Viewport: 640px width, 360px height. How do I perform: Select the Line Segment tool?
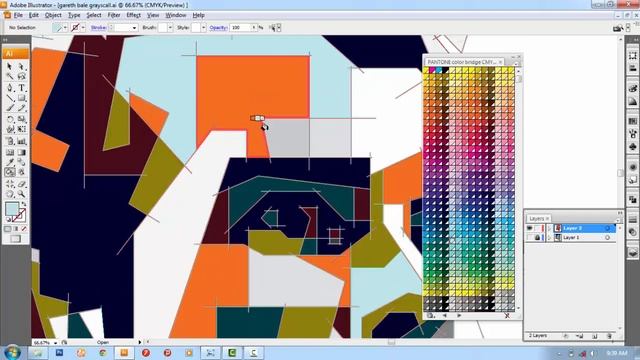(x=10, y=98)
